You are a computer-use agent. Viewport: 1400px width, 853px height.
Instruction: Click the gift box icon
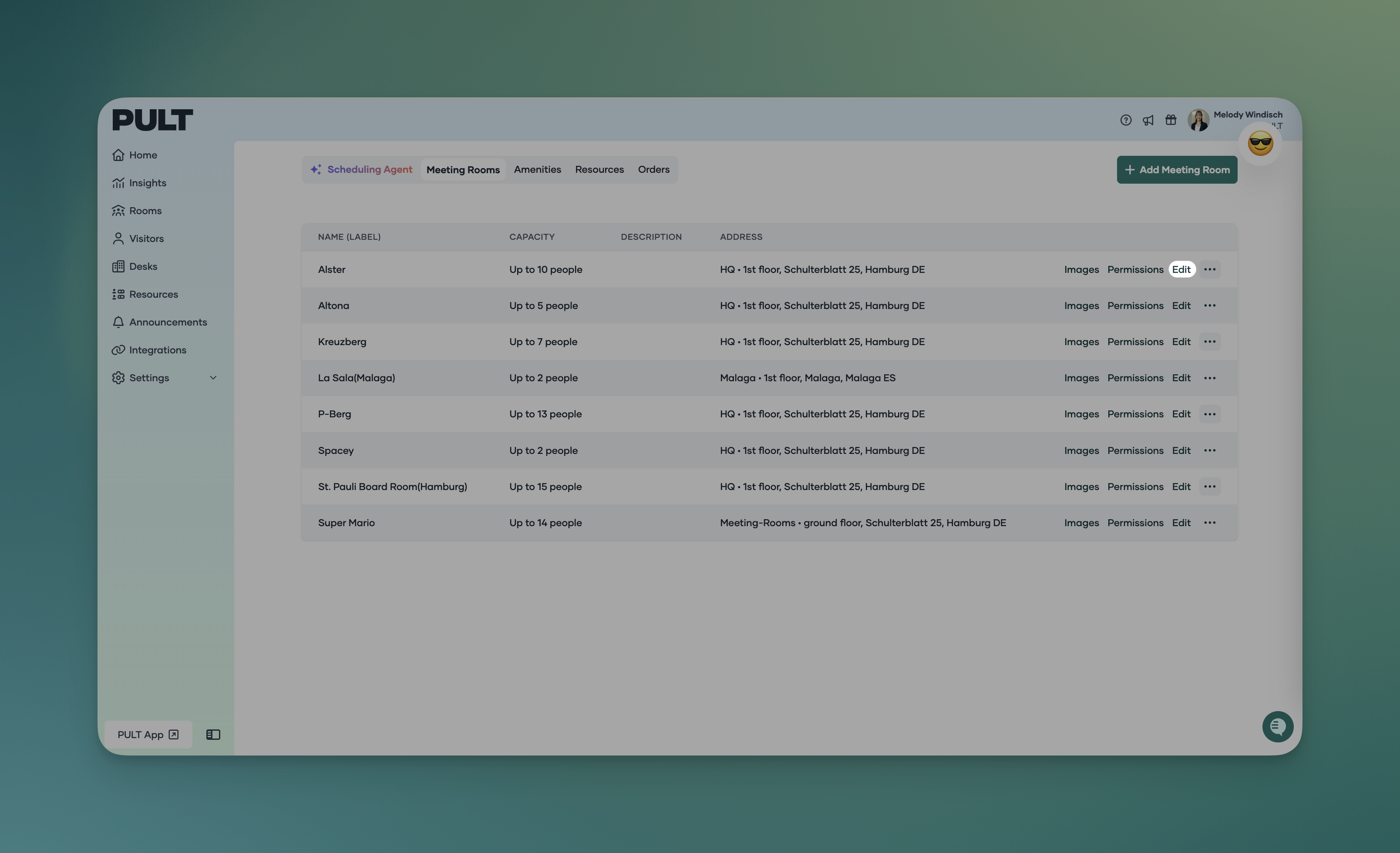pos(1171,121)
